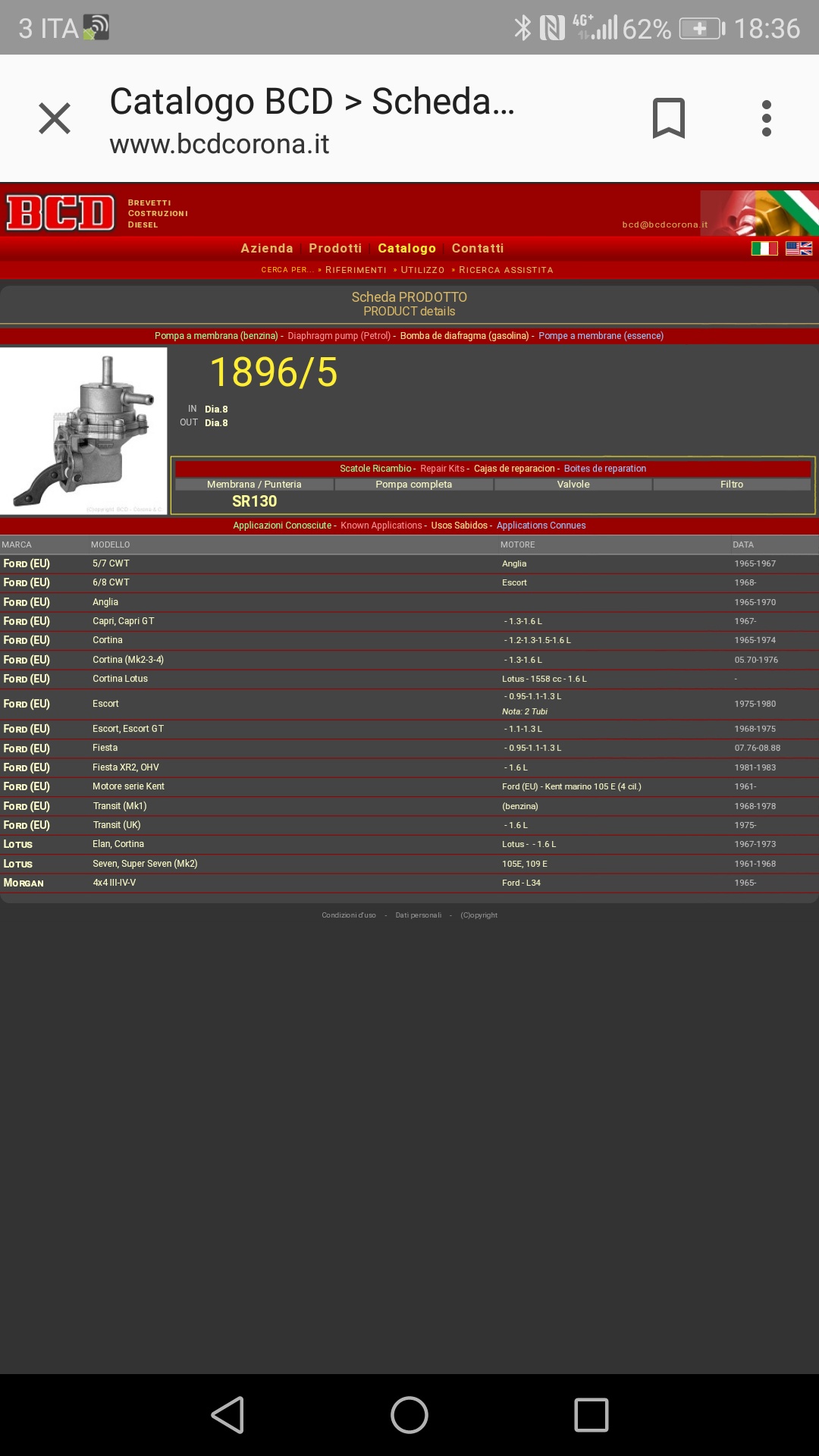The width and height of the screenshot is (819, 1456).
Task: Open the Android recent apps button
Action: [591, 1415]
